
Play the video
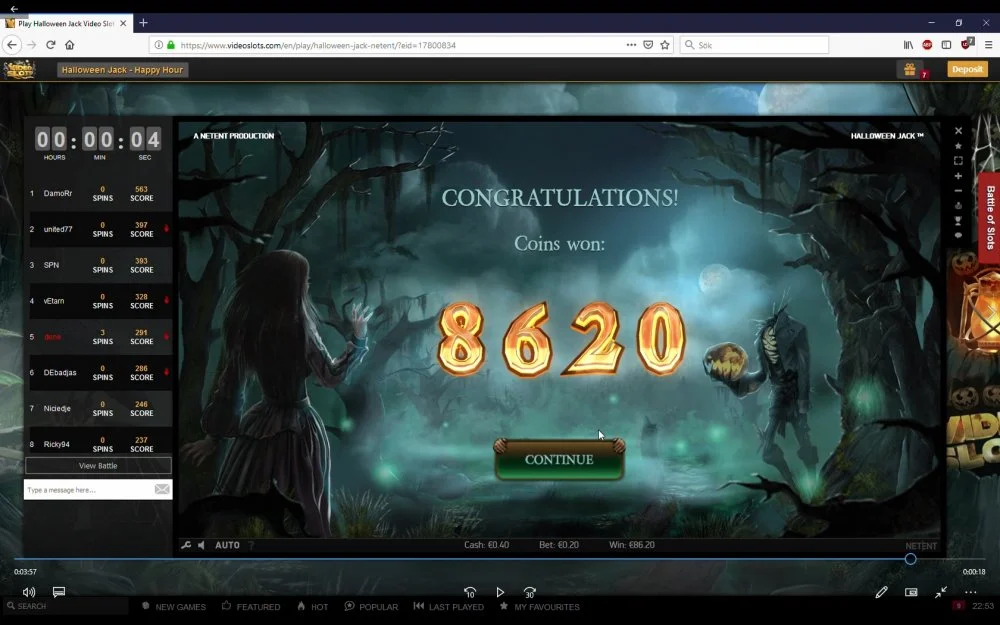[x=500, y=592]
